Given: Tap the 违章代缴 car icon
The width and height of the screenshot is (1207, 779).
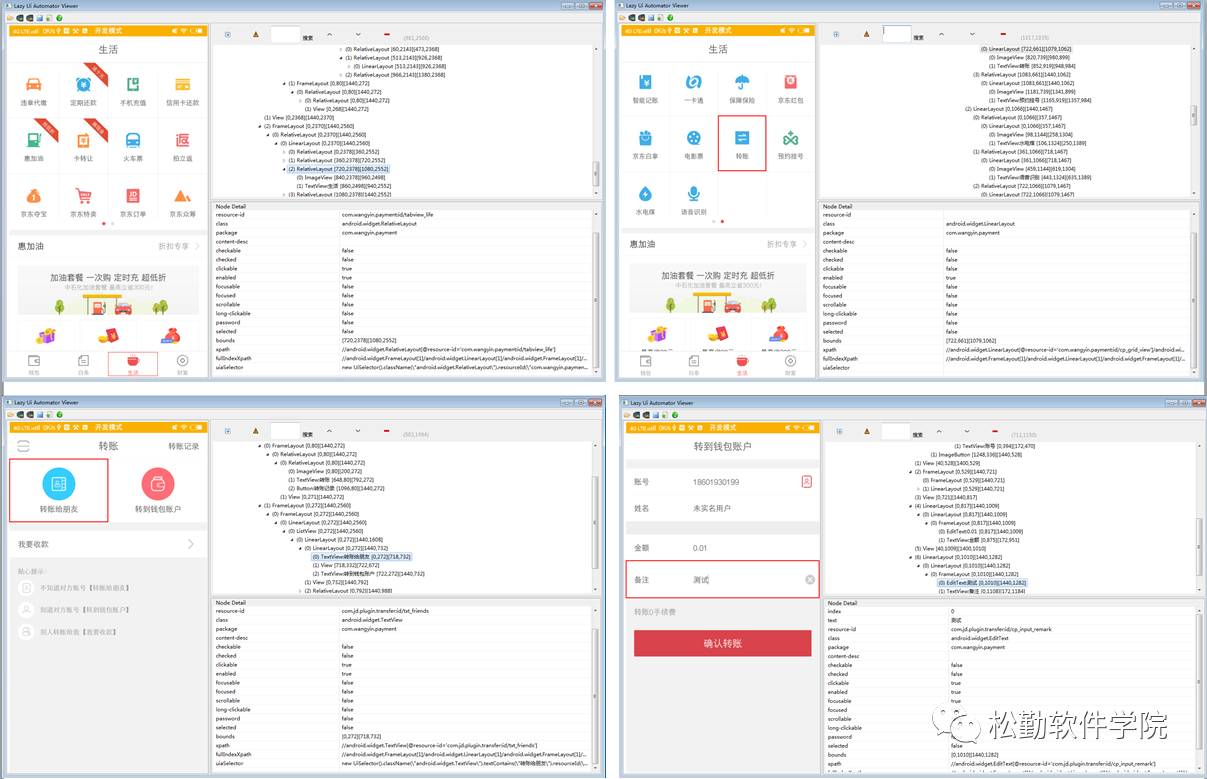Looking at the screenshot, I should tap(34, 85).
